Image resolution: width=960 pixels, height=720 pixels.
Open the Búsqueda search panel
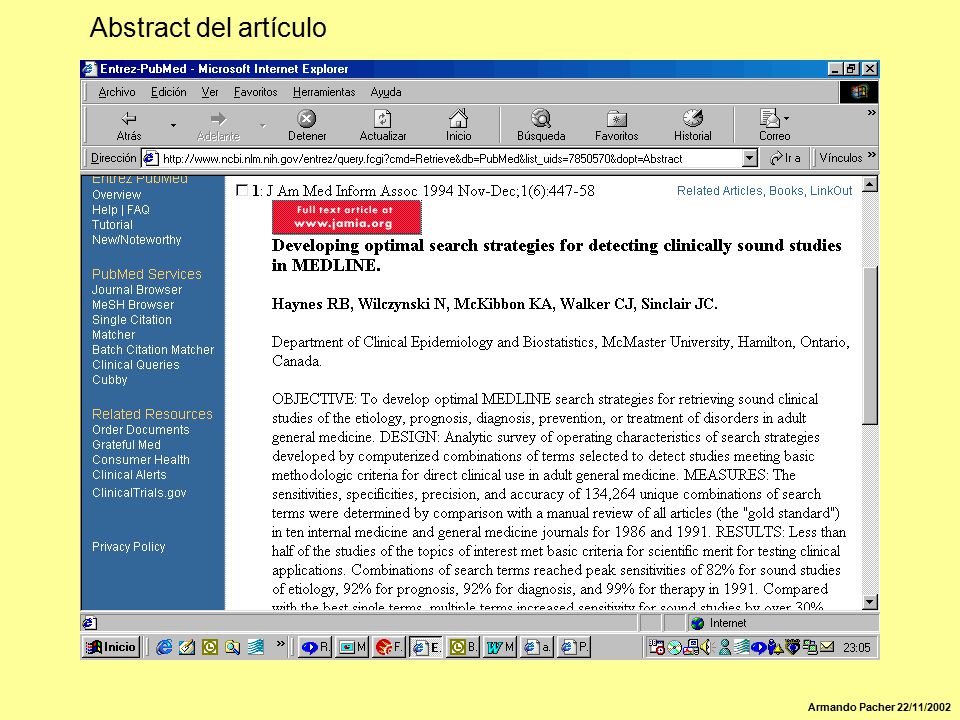[541, 126]
